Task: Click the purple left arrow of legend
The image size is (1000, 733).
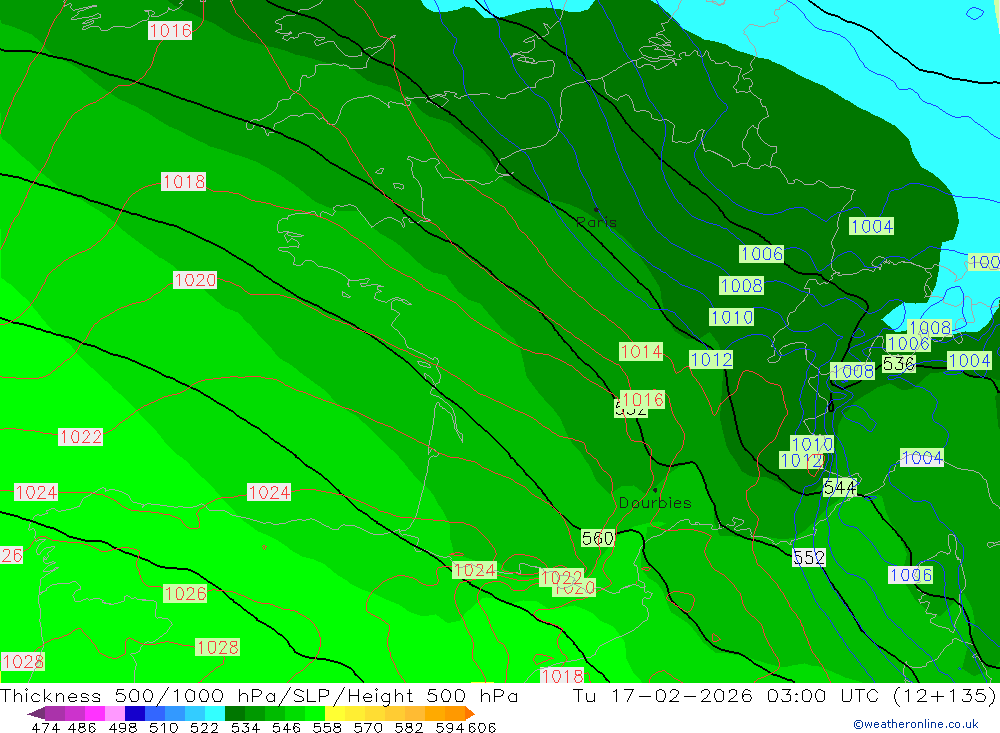Action: click(x=36, y=713)
